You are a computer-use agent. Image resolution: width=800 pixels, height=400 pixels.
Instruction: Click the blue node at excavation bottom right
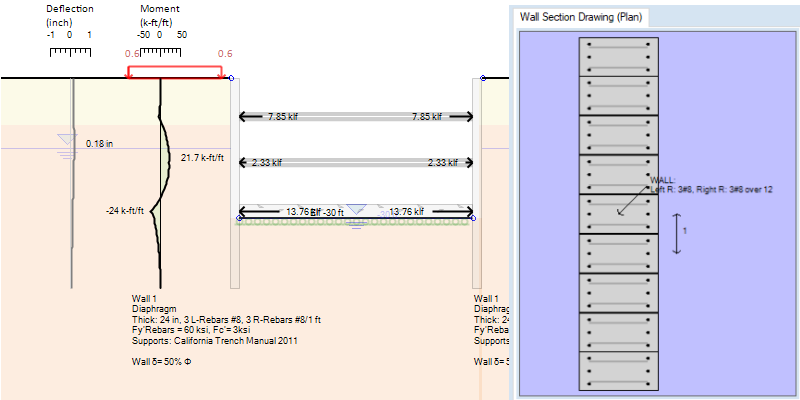point(473,218)
